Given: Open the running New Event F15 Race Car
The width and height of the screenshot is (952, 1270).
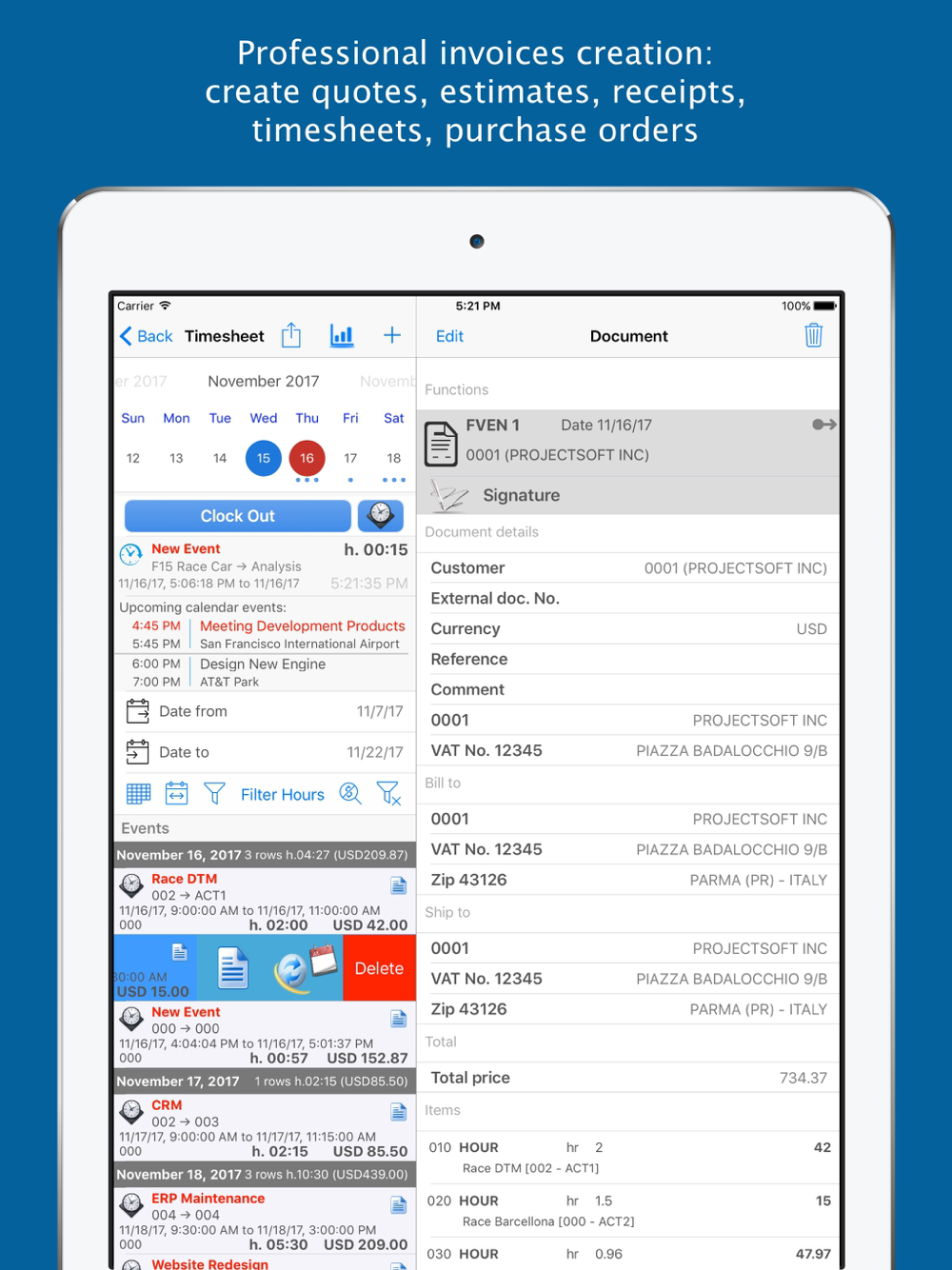Looking at the screenshot, I should coord(265,566).
